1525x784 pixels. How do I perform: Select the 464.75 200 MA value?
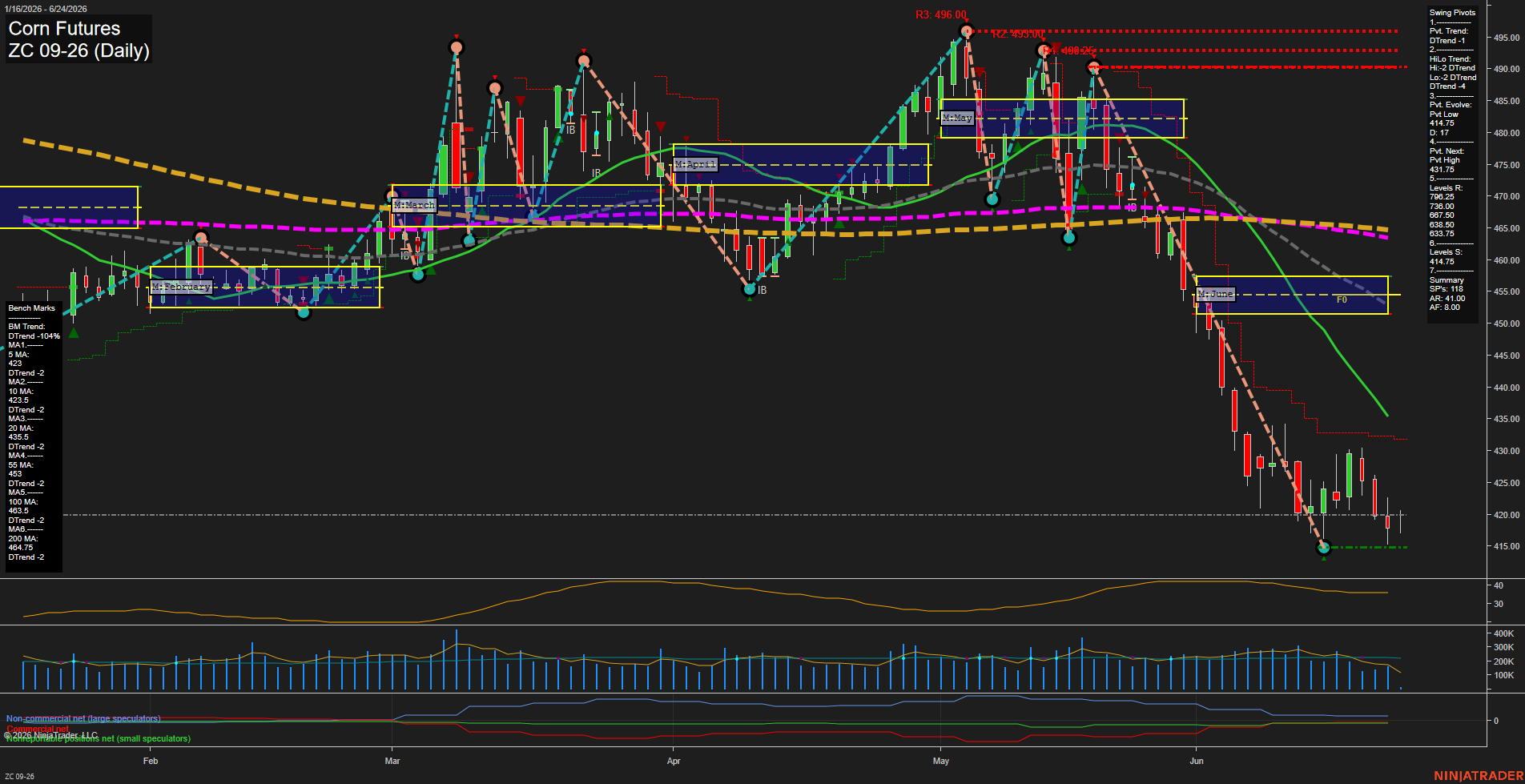click(21, 548)
